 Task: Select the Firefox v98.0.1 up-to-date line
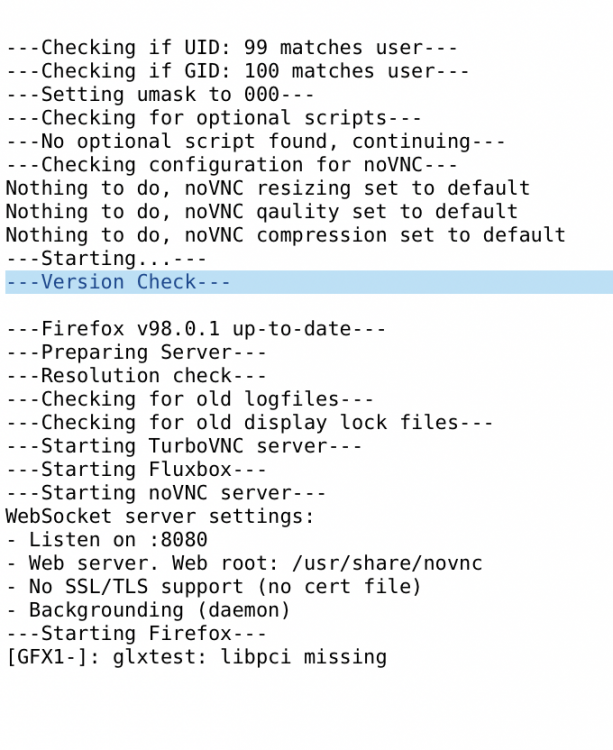(196, 329)
